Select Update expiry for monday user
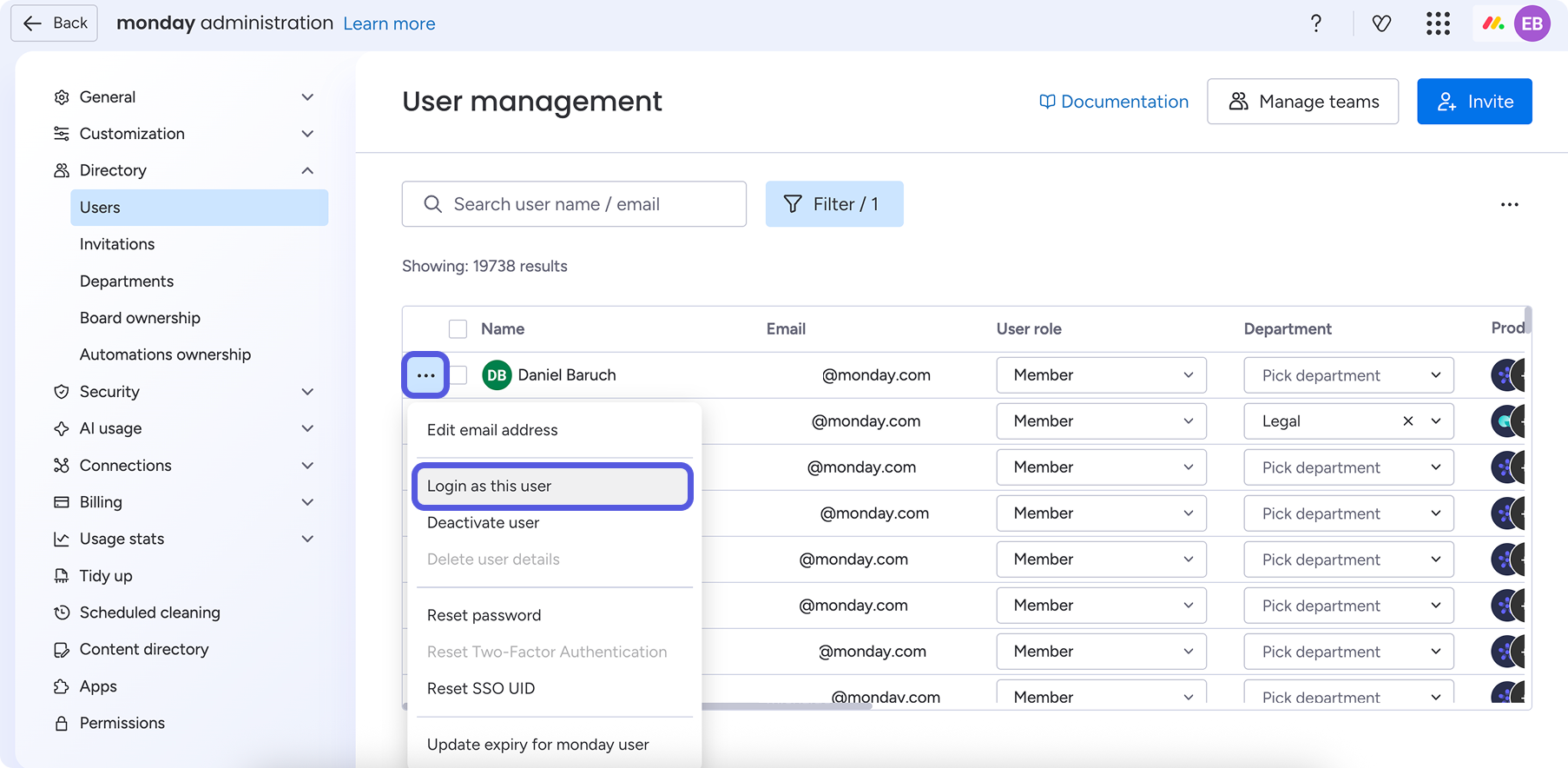Screen dimensions: 1568x768 pyautogui.click(x=554, y=745)
